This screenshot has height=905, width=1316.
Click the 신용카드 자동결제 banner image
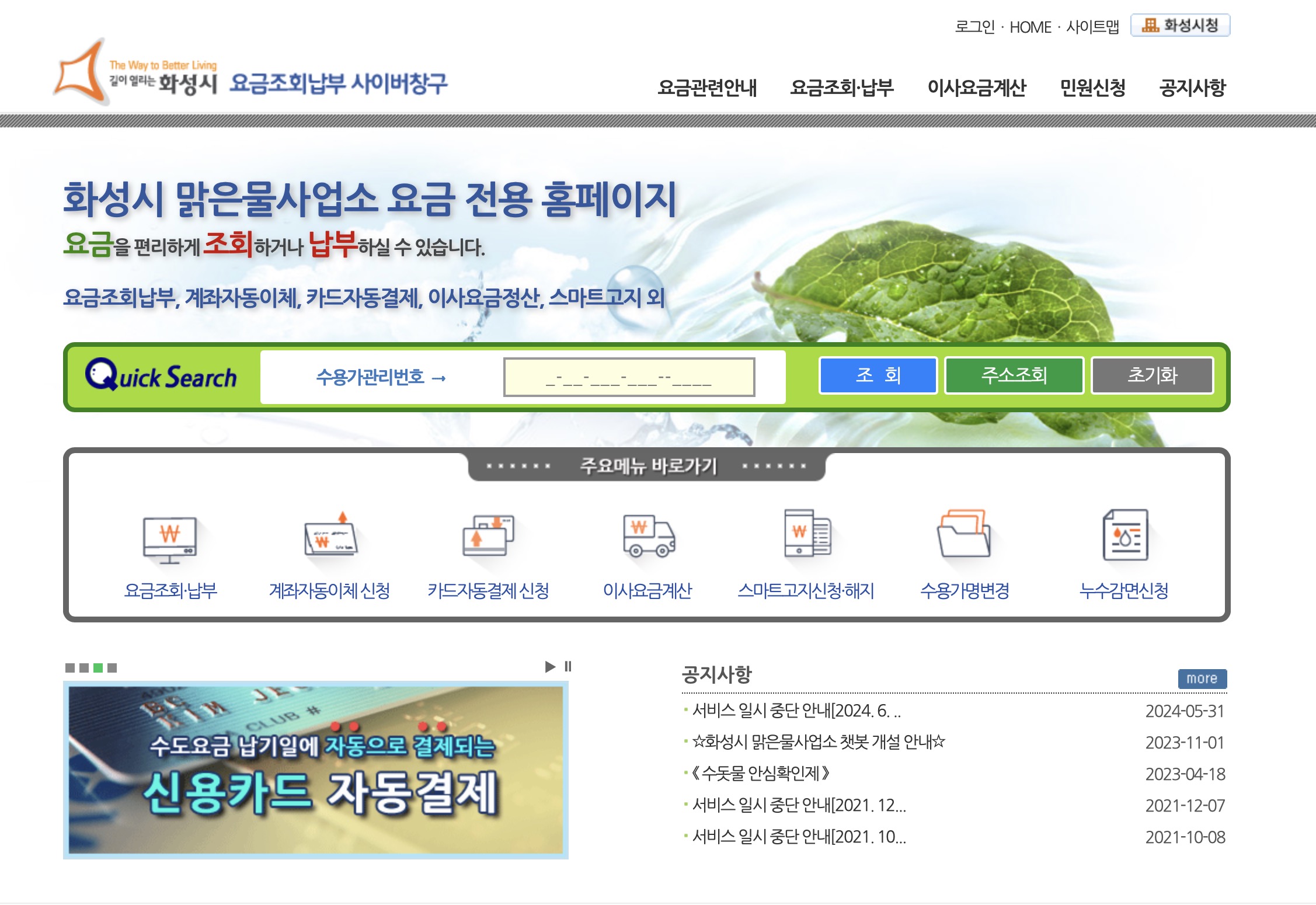click(315, 770)
